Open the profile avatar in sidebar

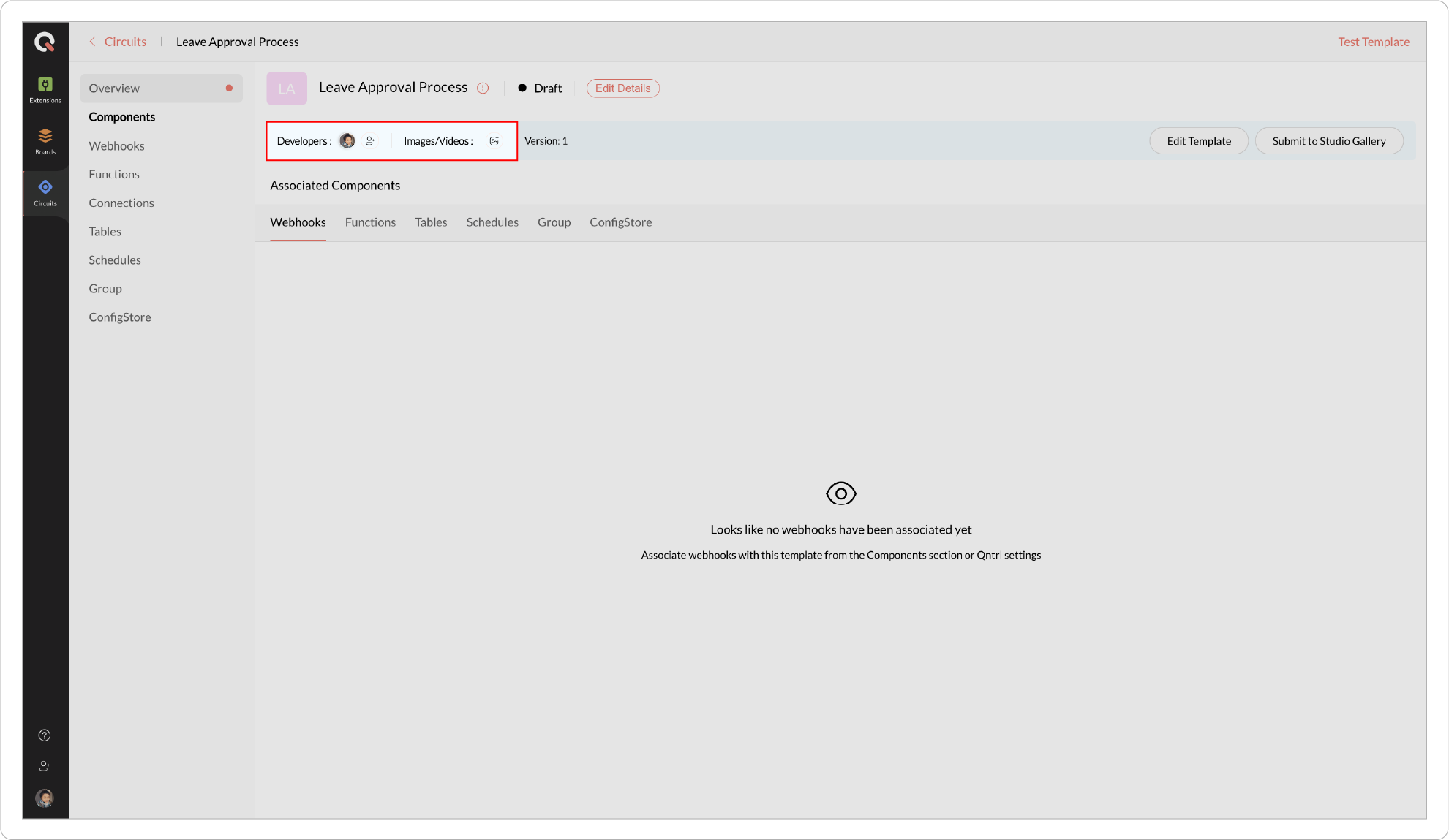click(45, 798)
